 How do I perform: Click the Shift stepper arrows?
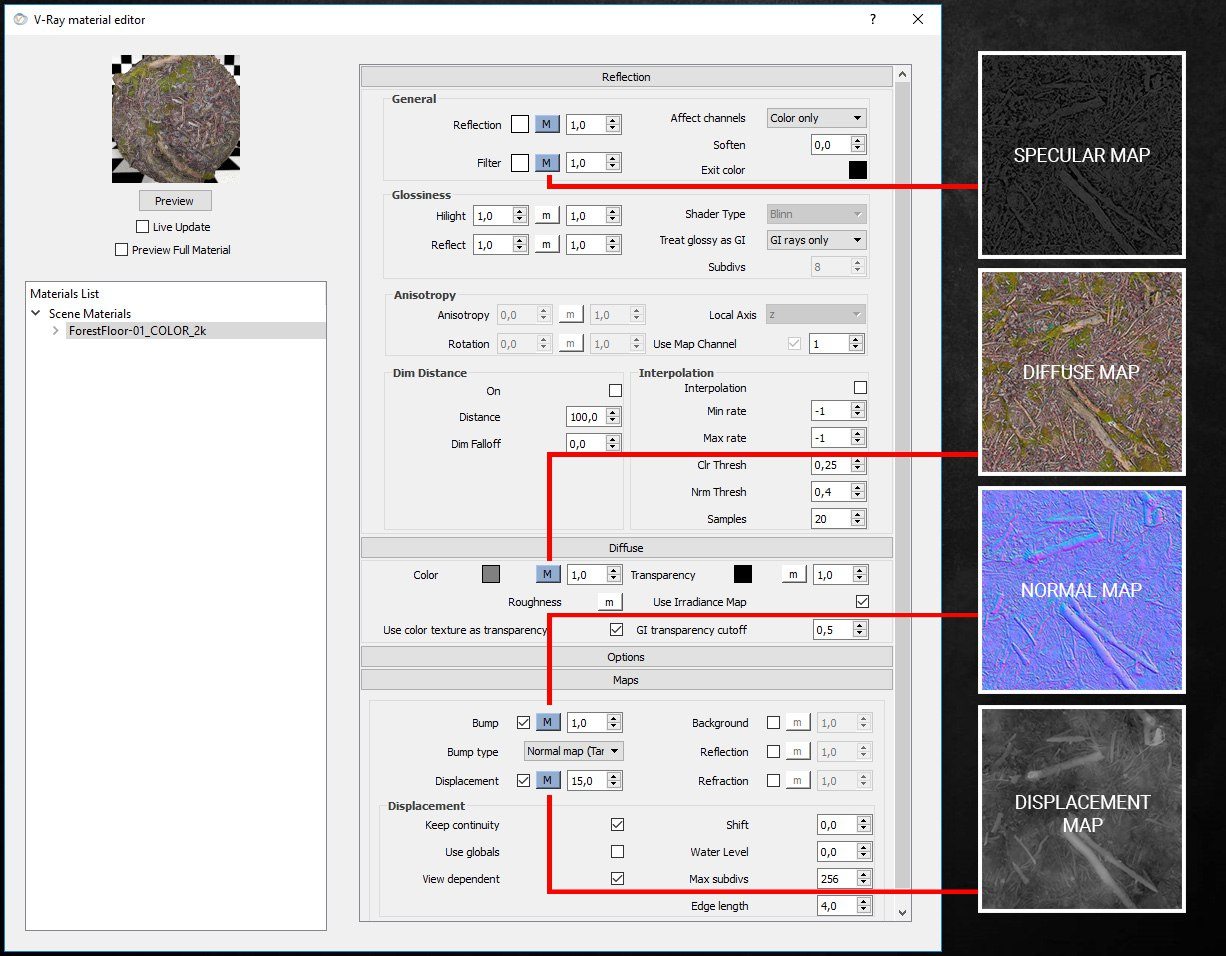865,825
